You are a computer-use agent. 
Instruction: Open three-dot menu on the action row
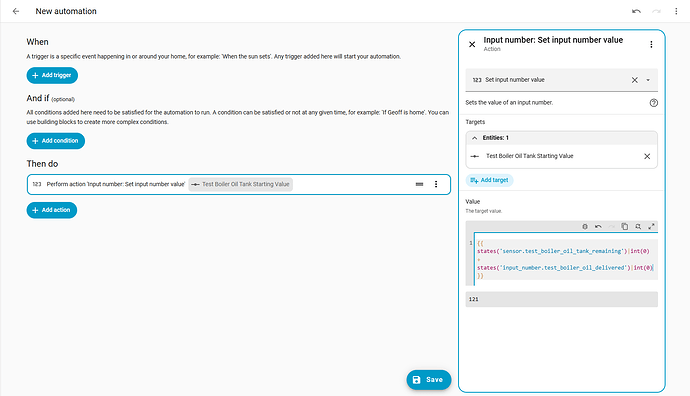tap(436, 184)
